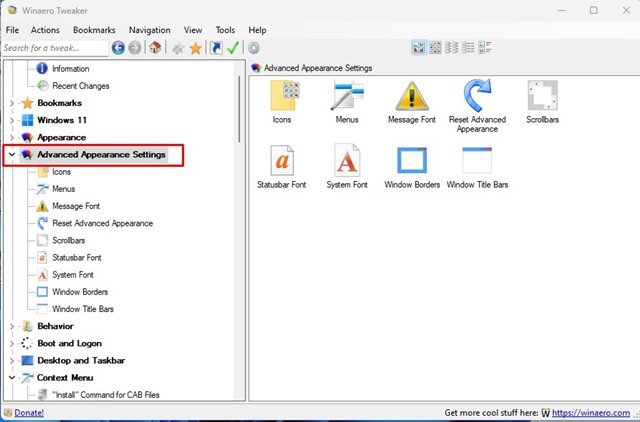The image size is (640, 422).
Task: Select the first view mode icon in toolbar
Action: pyautogui.click(x=418, y=48)
